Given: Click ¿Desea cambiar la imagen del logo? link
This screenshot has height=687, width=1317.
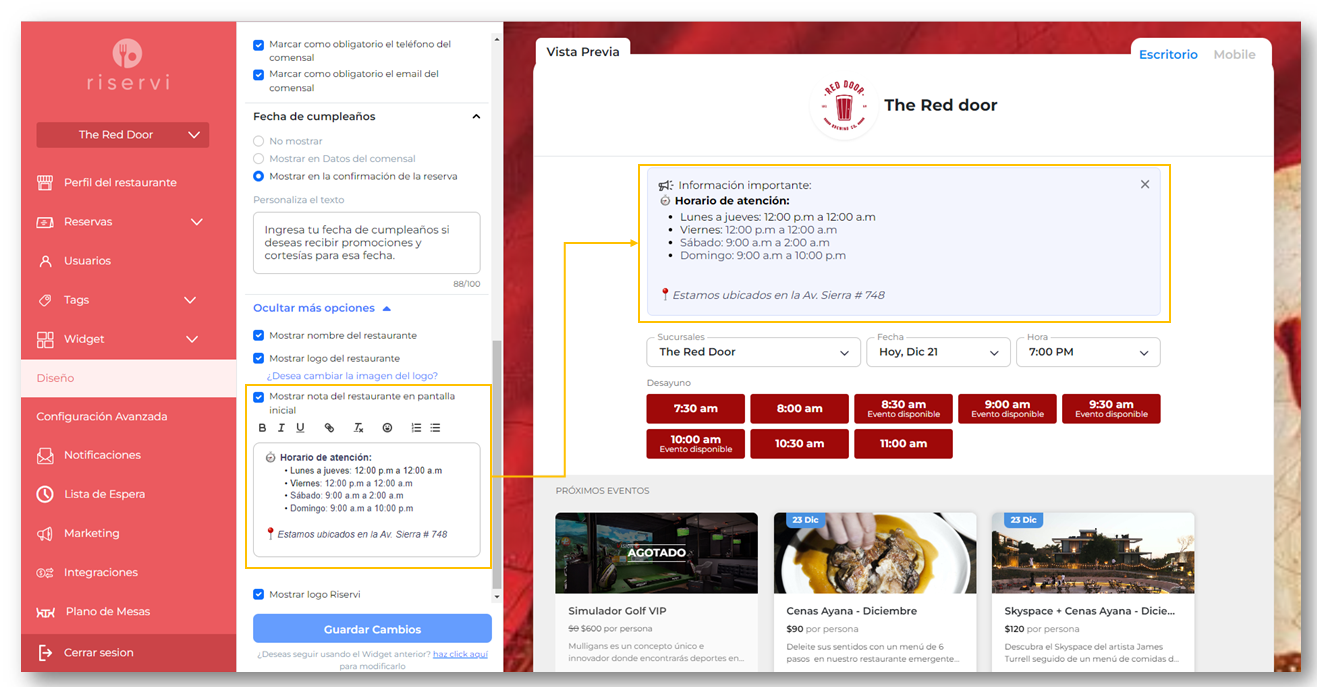Looking at the screenshot, I should click(352, 376).
